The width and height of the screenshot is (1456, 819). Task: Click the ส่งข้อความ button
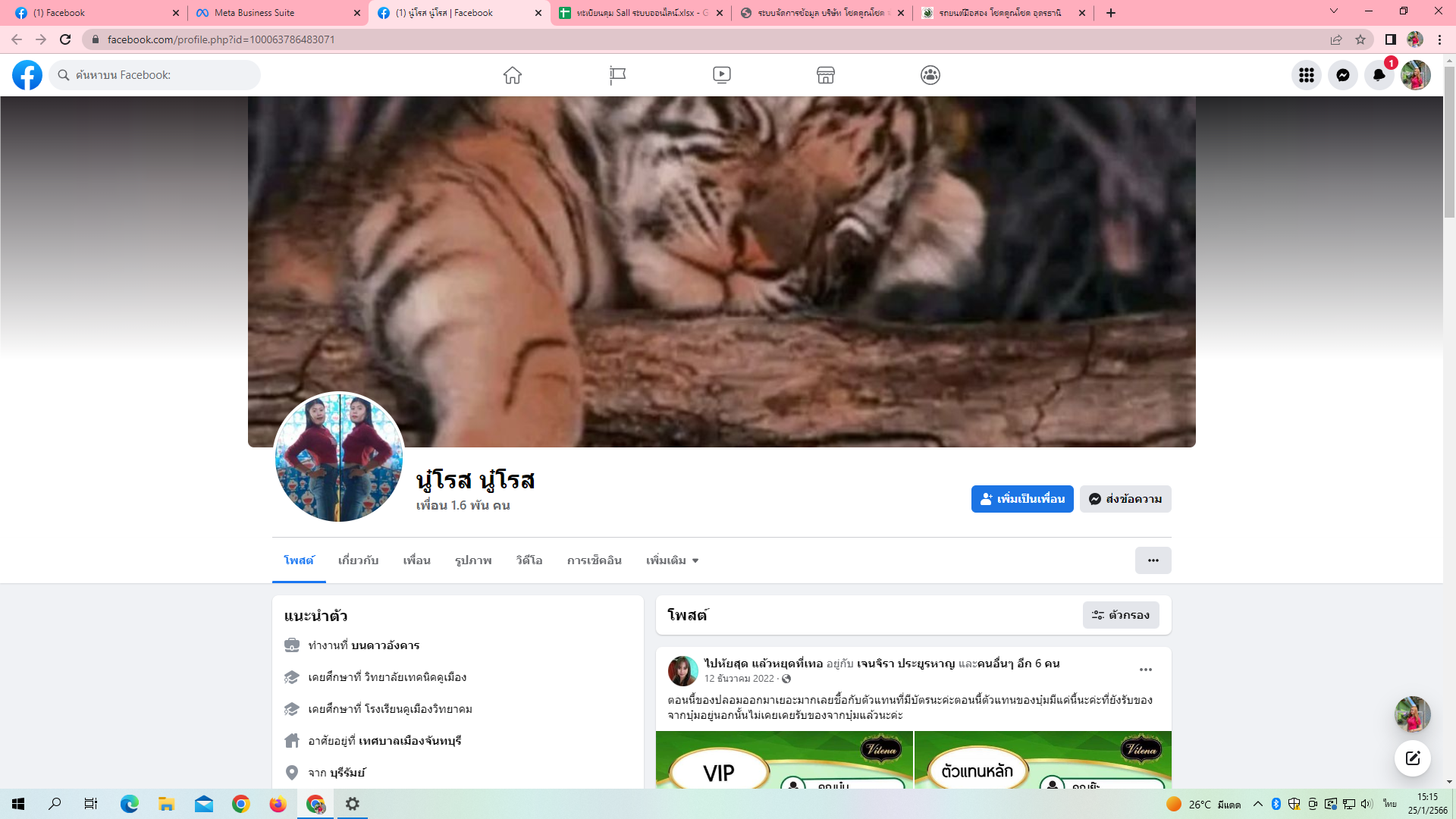1125,499
